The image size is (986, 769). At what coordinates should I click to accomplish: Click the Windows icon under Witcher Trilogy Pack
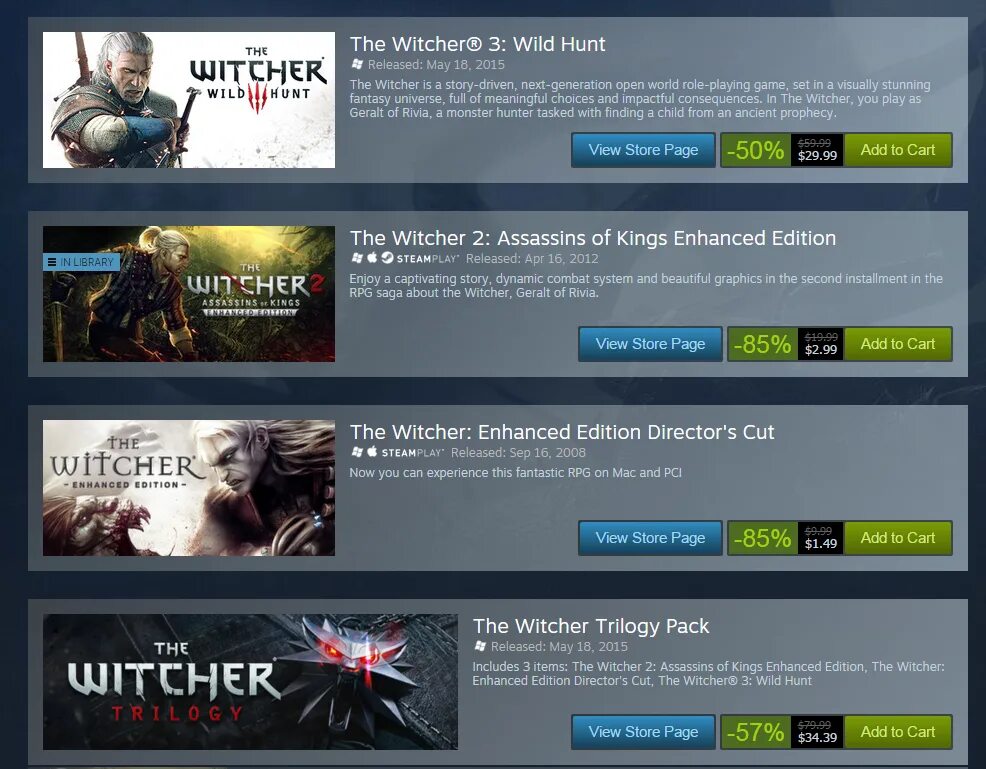click(x=480, y=646)
